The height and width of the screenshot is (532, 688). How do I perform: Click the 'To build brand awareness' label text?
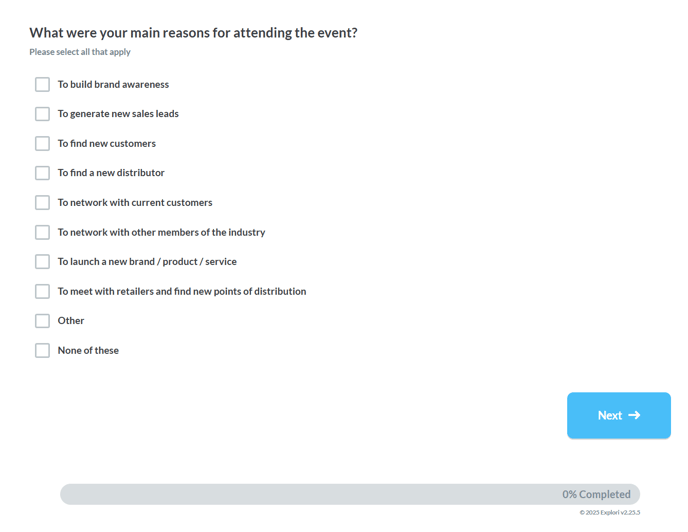113,84
